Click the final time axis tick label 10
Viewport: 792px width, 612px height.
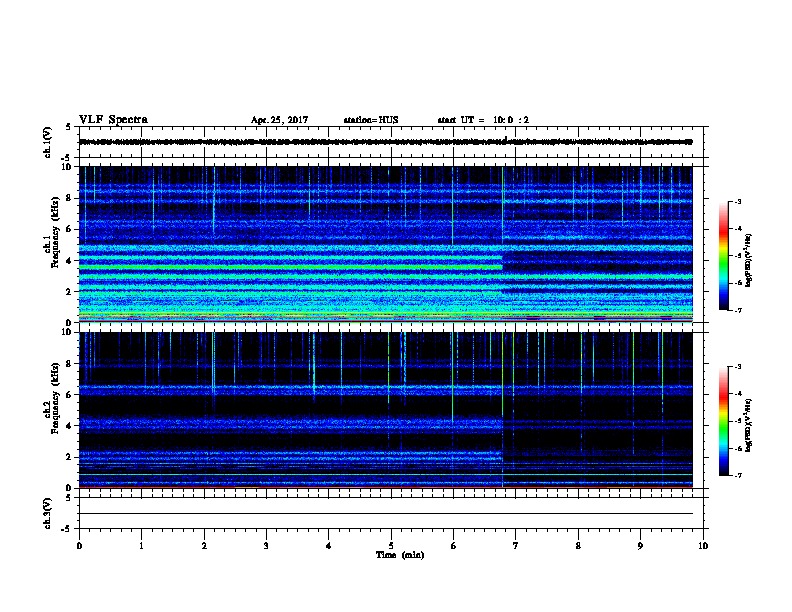click(x=703, y=546)
